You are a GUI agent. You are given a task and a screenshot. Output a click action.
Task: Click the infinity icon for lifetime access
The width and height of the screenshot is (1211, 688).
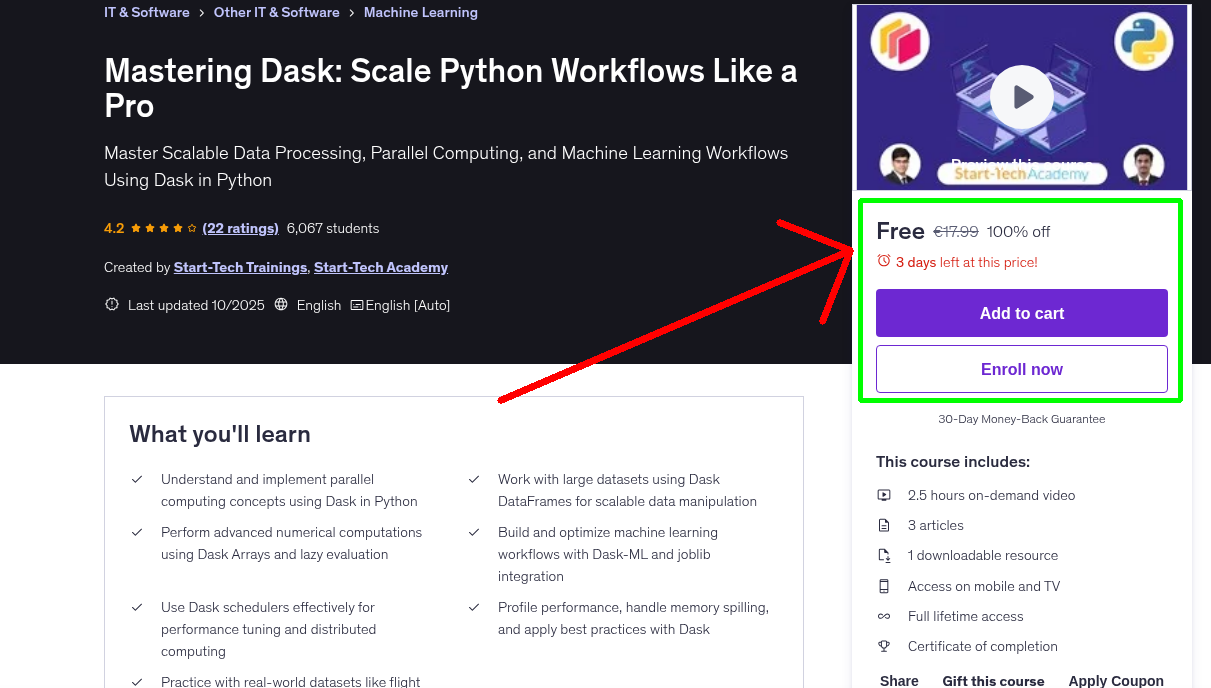point(884,616)
